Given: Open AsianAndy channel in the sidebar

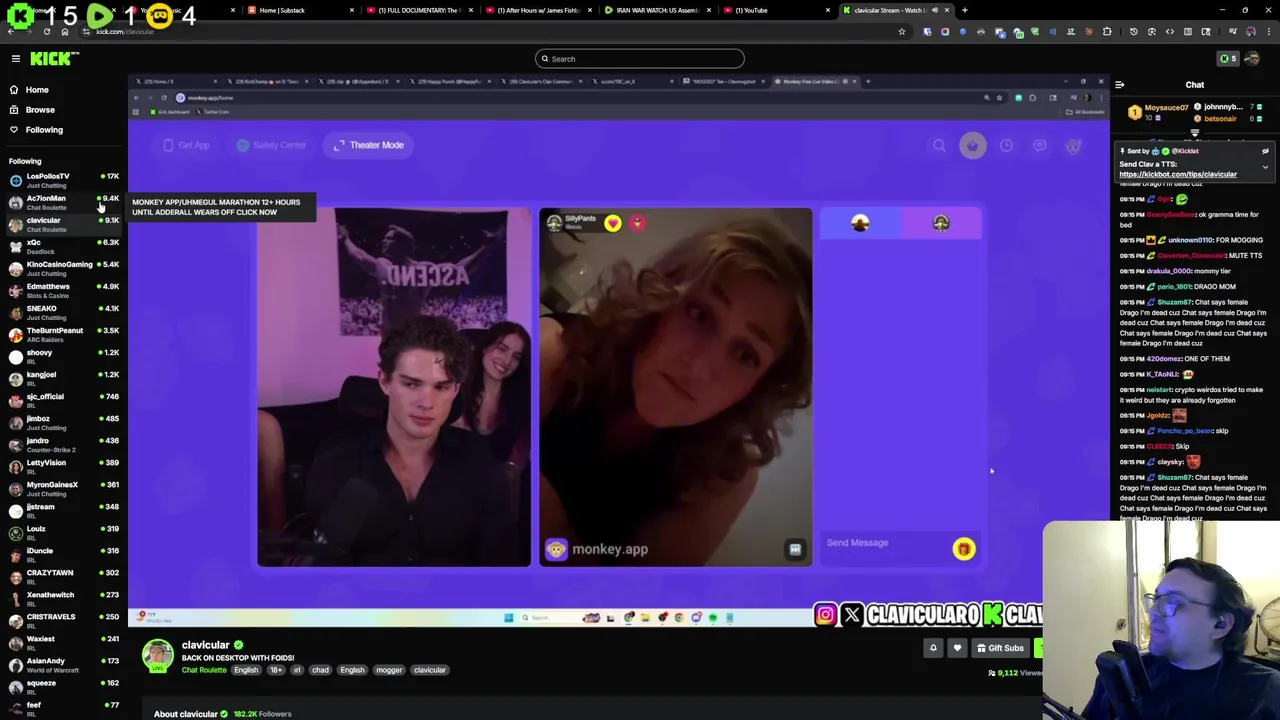Looking at the screenshot, I should (62, 664).
